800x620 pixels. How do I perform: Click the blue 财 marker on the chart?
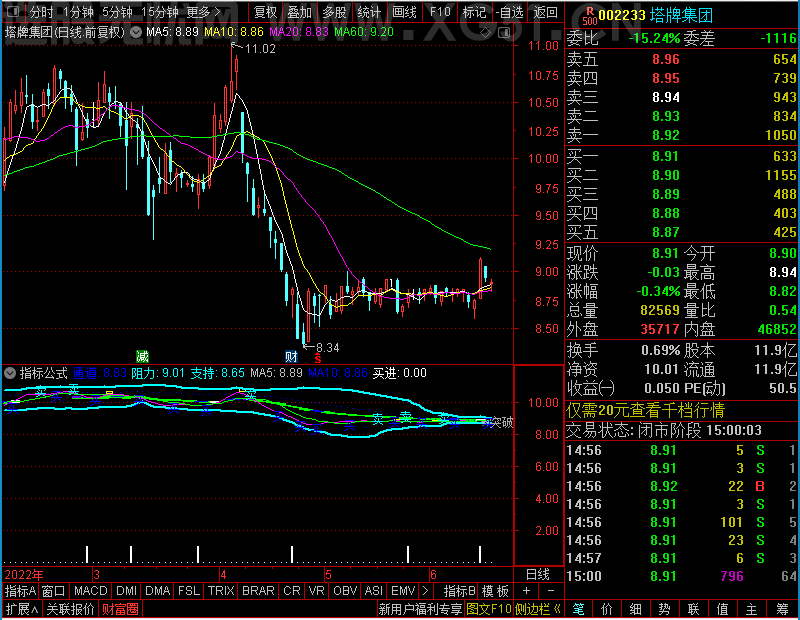coord(291,356)
